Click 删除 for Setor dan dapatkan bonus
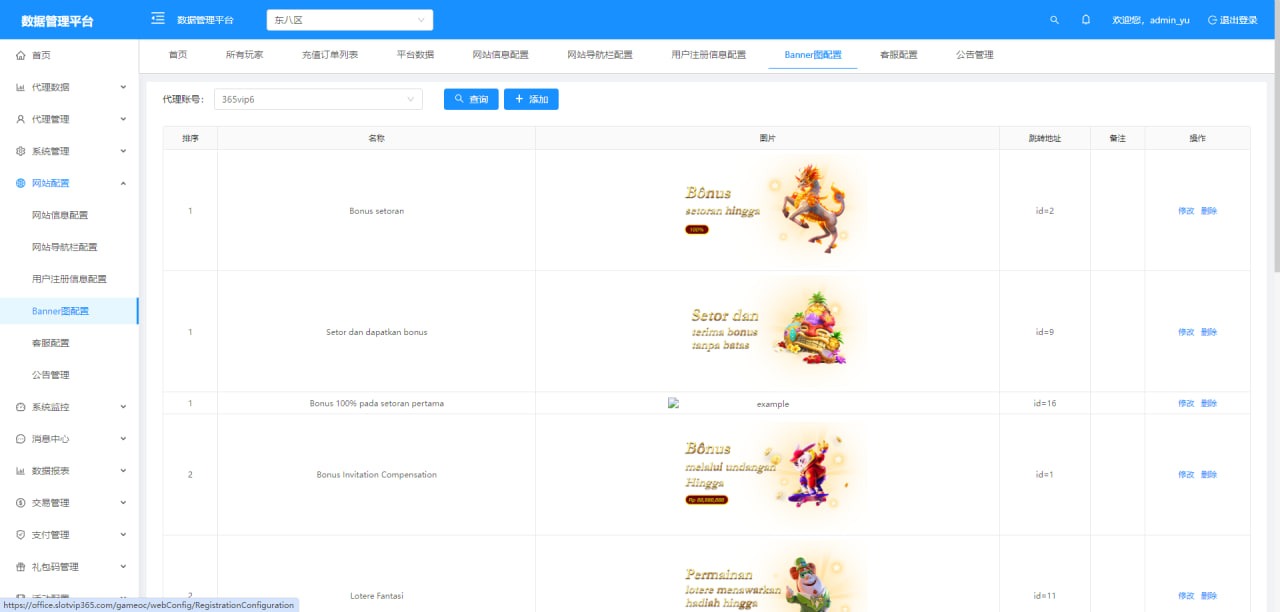The height and width of the screenshot is (612, 1280). (1209, 332)
